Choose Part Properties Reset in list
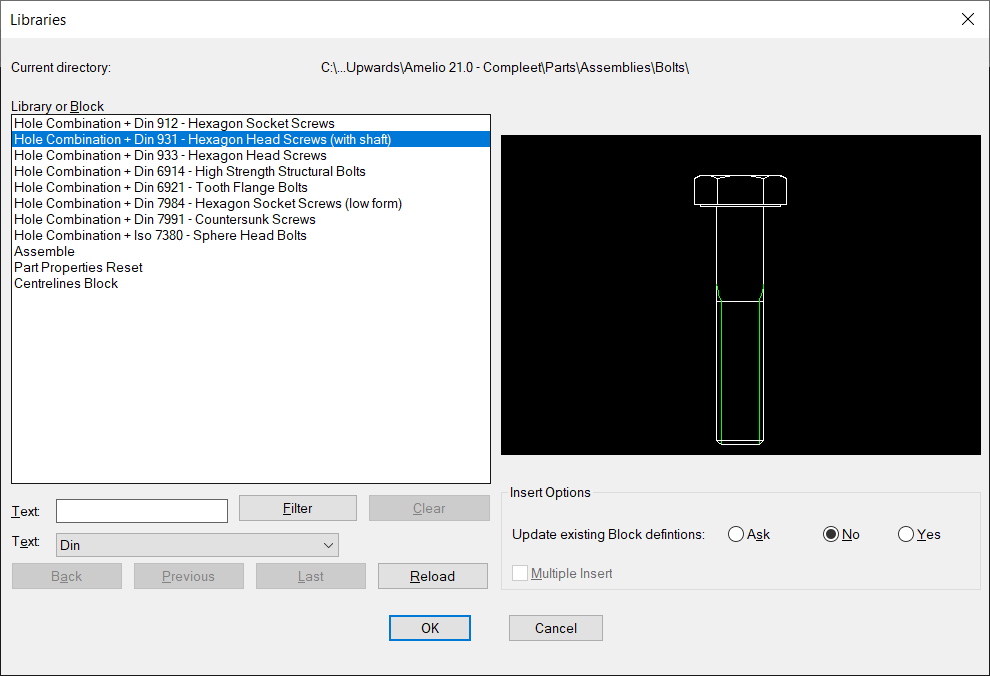 251,267
